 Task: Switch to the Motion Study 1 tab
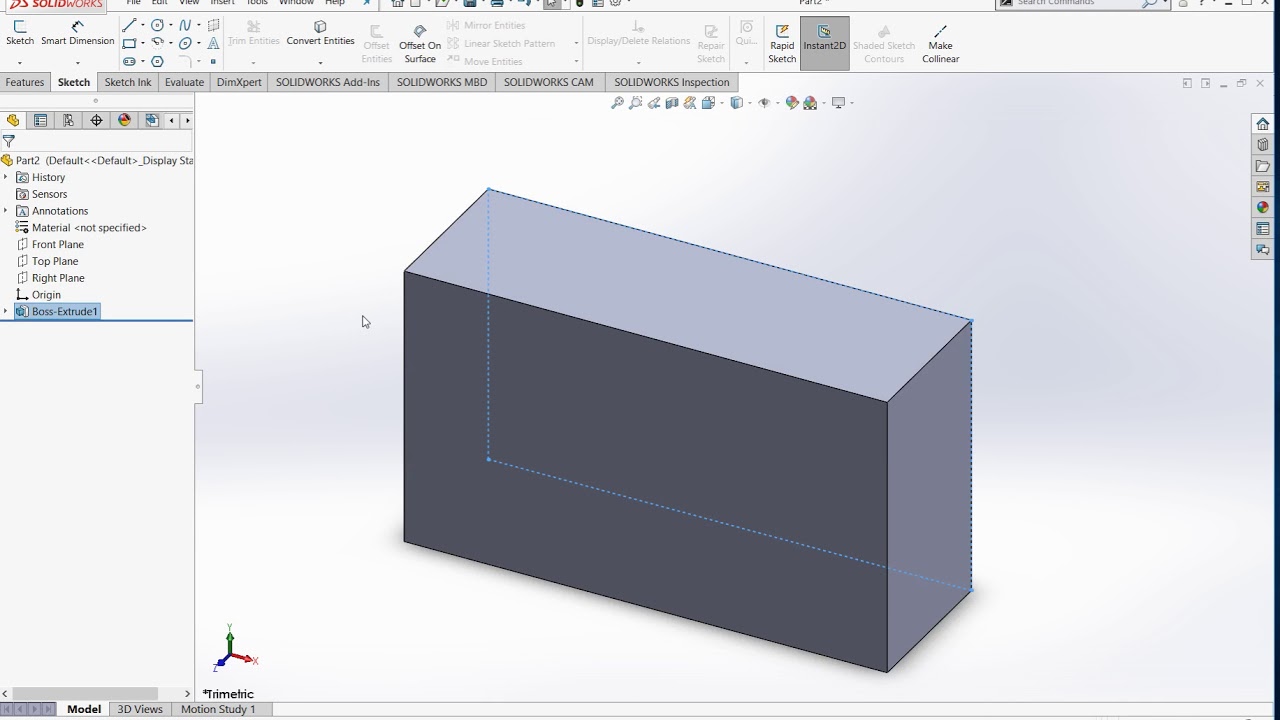218,709
